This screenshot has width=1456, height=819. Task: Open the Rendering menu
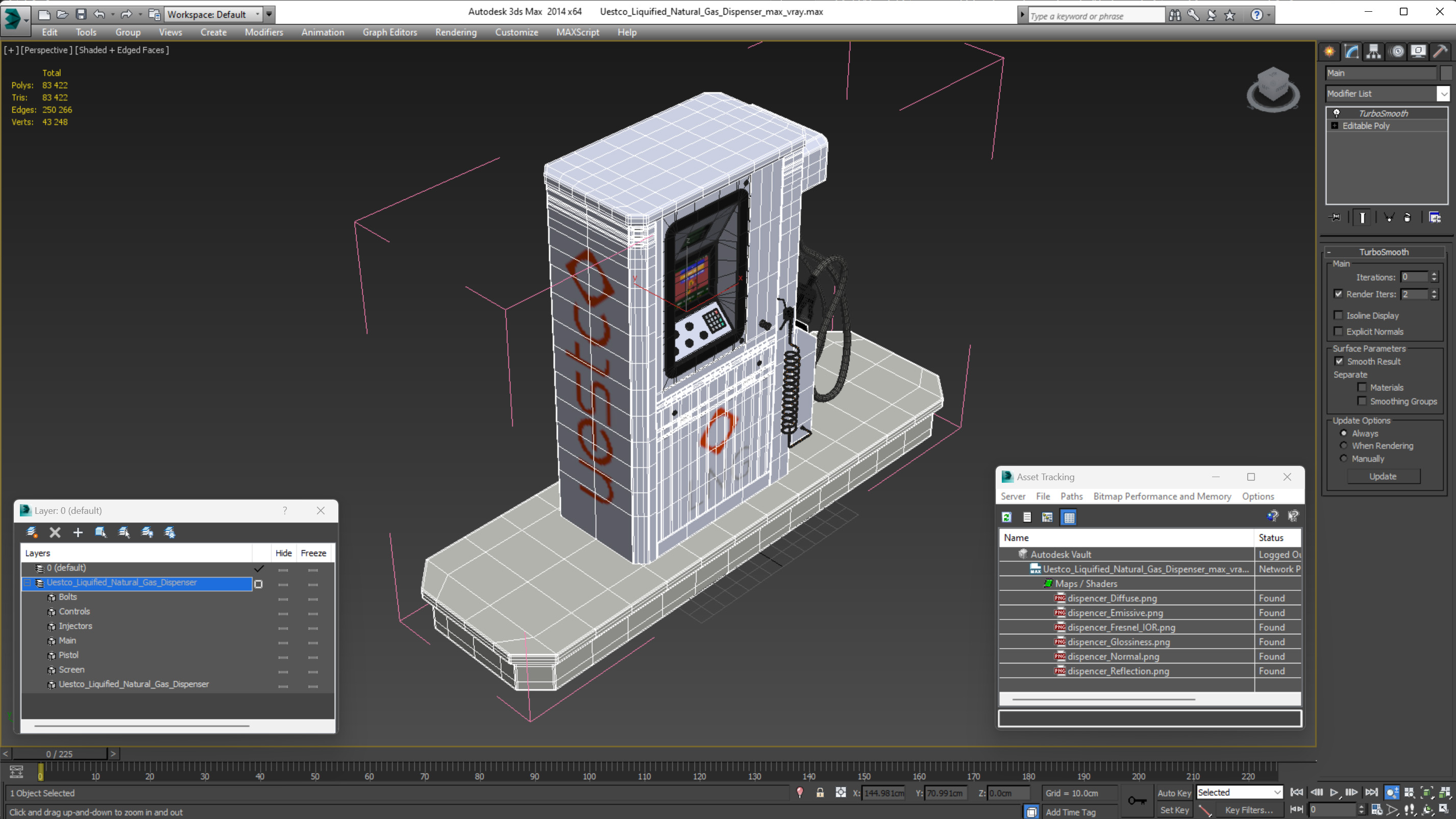coord(456,32)
